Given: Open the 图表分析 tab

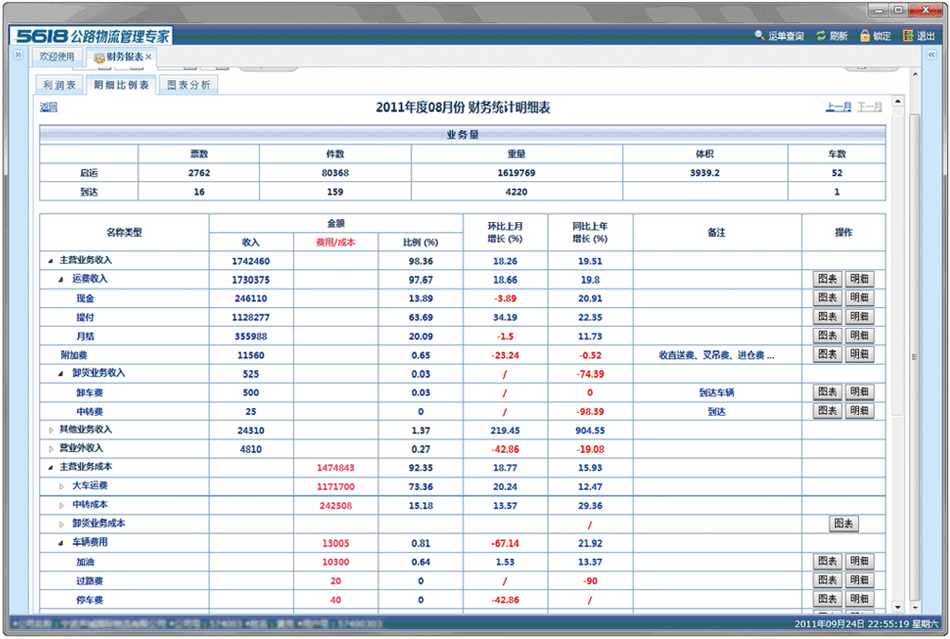Looking at the screenshot, I should 188,85.
